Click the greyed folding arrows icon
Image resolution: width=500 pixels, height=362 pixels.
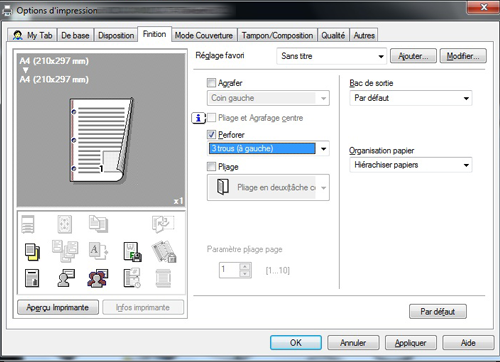163,224
